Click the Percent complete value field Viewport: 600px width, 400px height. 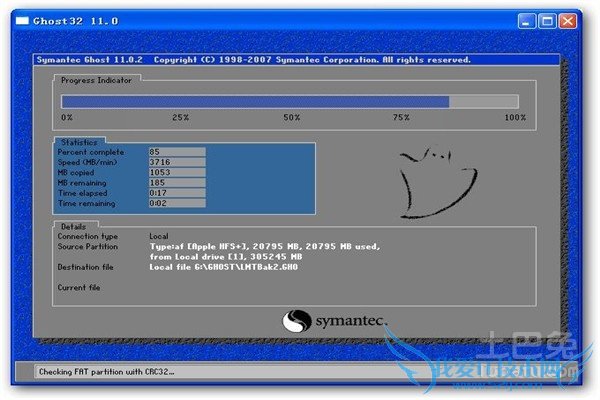[176, 152]
